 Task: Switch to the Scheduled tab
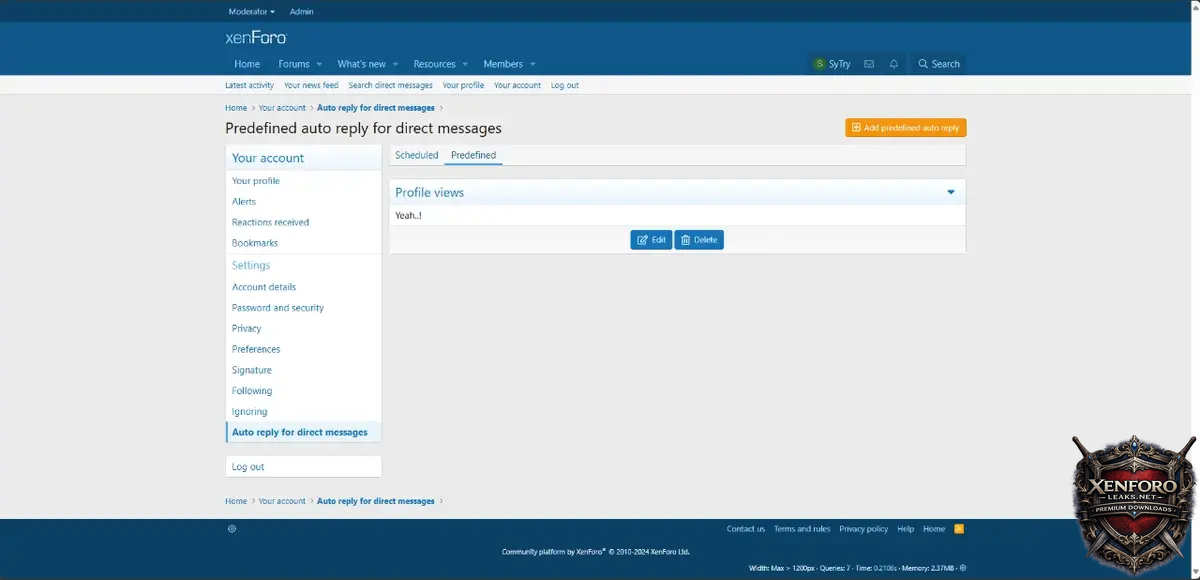[416, 155]
